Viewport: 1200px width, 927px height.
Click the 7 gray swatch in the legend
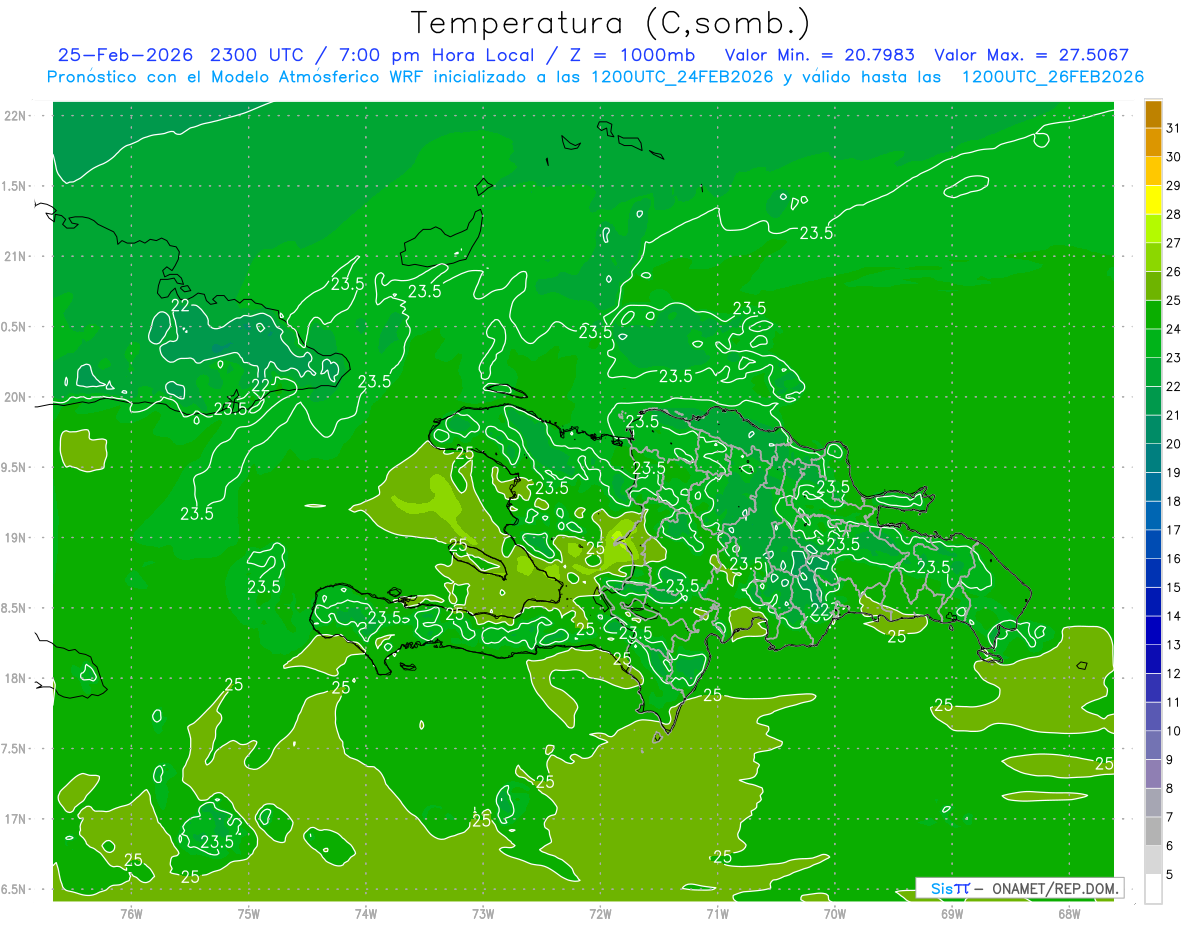tap(1153, 802)
